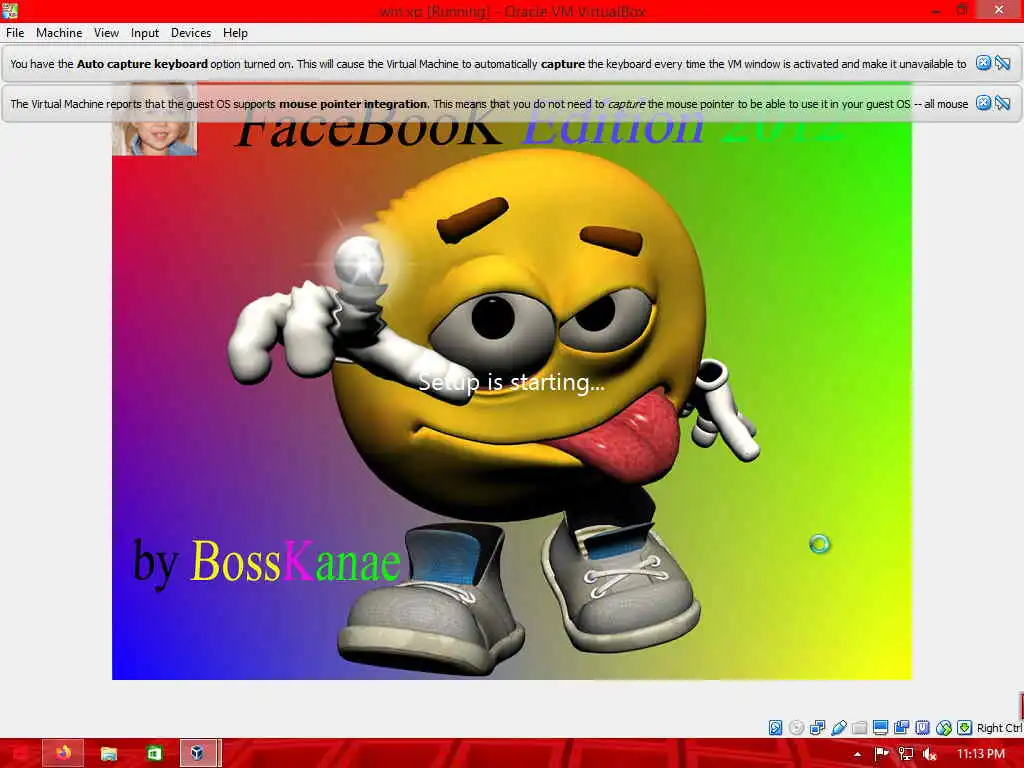Click the USB devices status icon
Viewport: 1024px width, 768px height.
coord(839,728)
